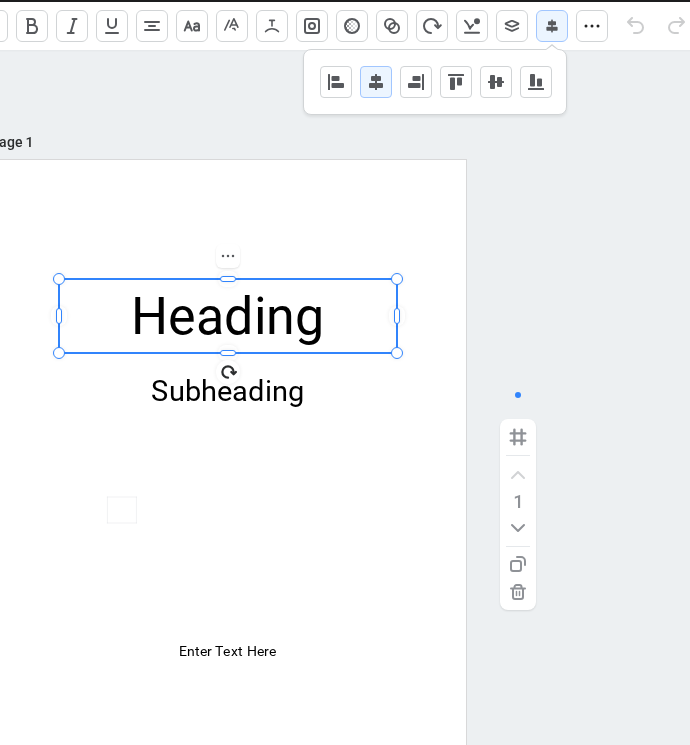Open text alignment options

(152, 26)
